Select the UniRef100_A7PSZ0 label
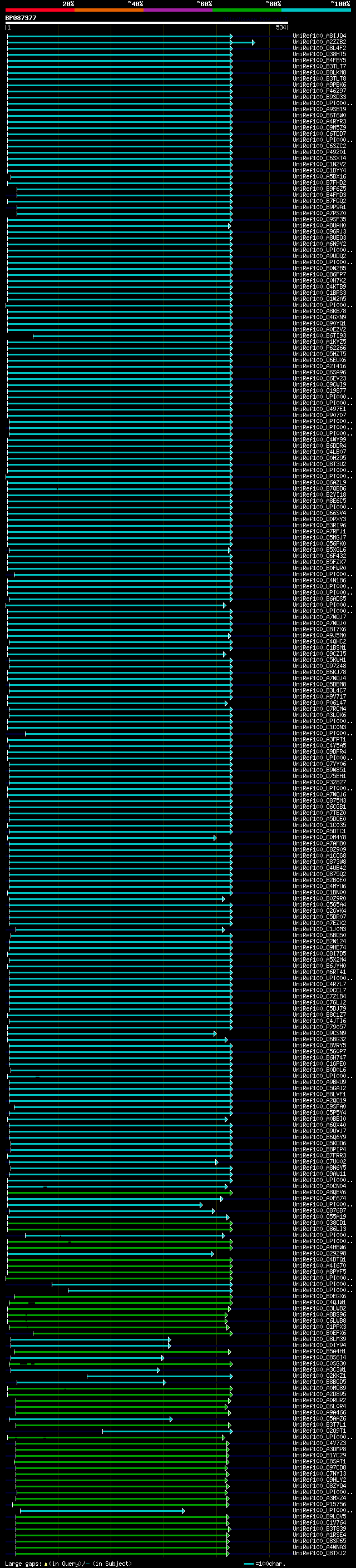 (319, 214)
